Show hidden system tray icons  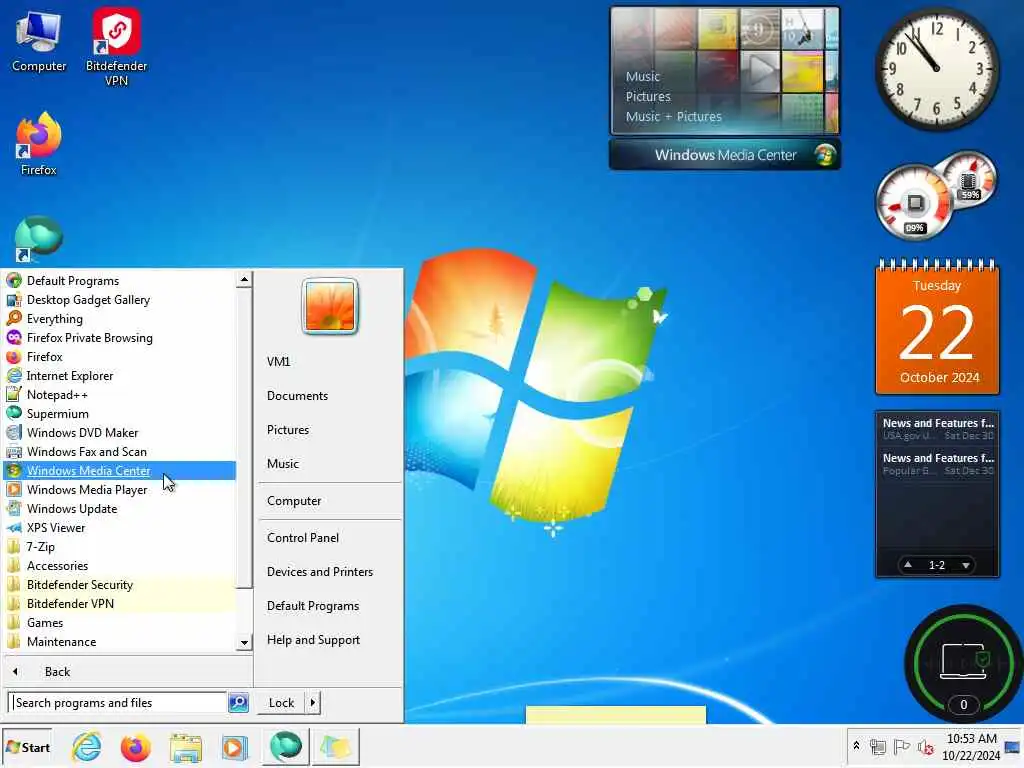(856, 745)
